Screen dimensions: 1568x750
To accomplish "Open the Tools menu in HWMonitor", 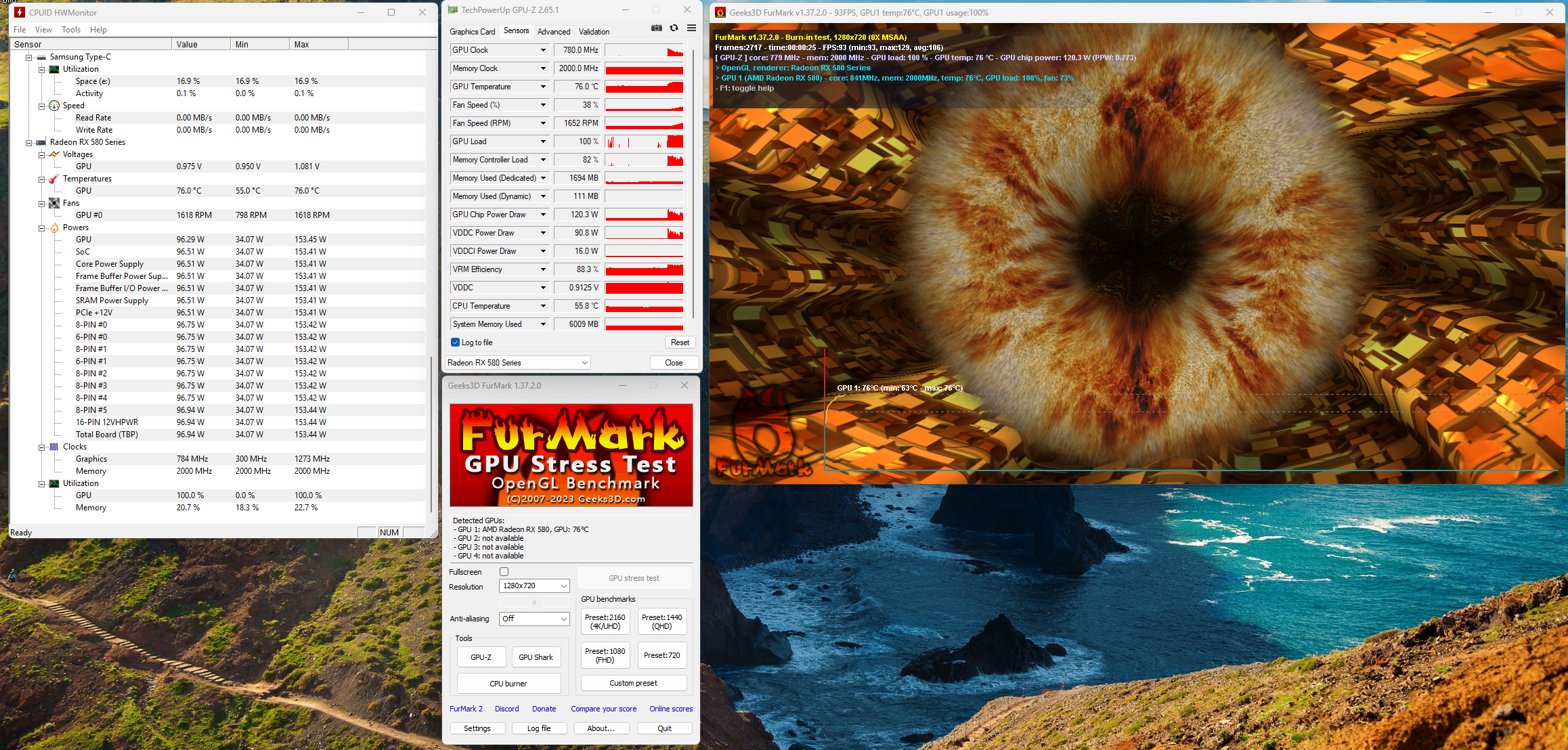I will (70, 30).
